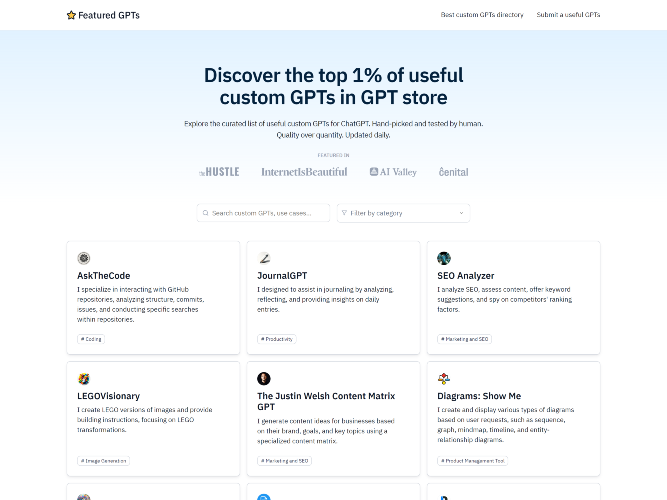This screenshot has width=667, height=500.
Task: Expand the category dropdown chevron arrow
Action: pyautogui.click(x=461, y=213)
